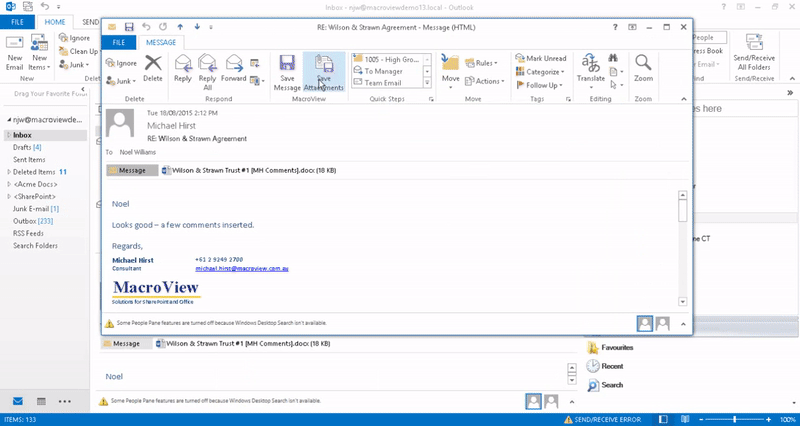Select second People Pane view in main window

click(551, 402)
